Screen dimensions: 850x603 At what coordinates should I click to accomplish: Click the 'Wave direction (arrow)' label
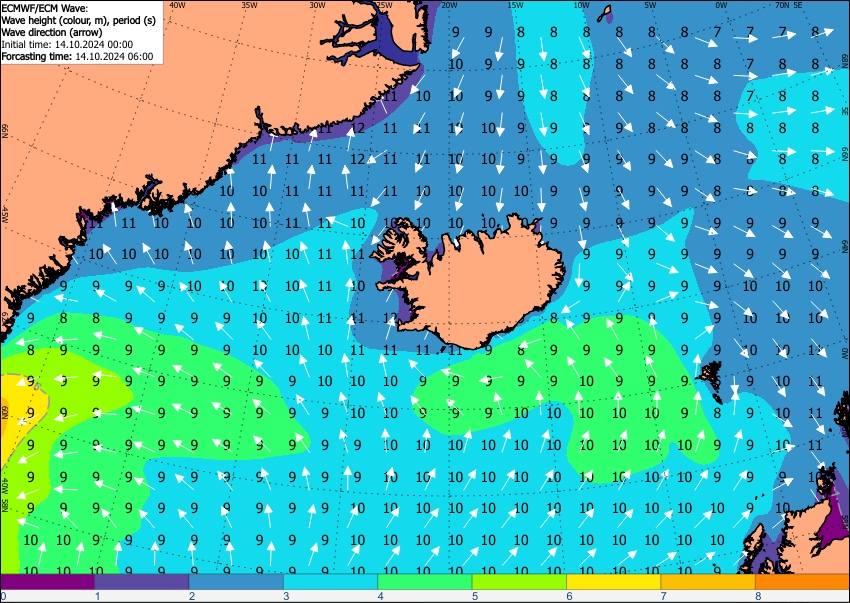point(51,32)
